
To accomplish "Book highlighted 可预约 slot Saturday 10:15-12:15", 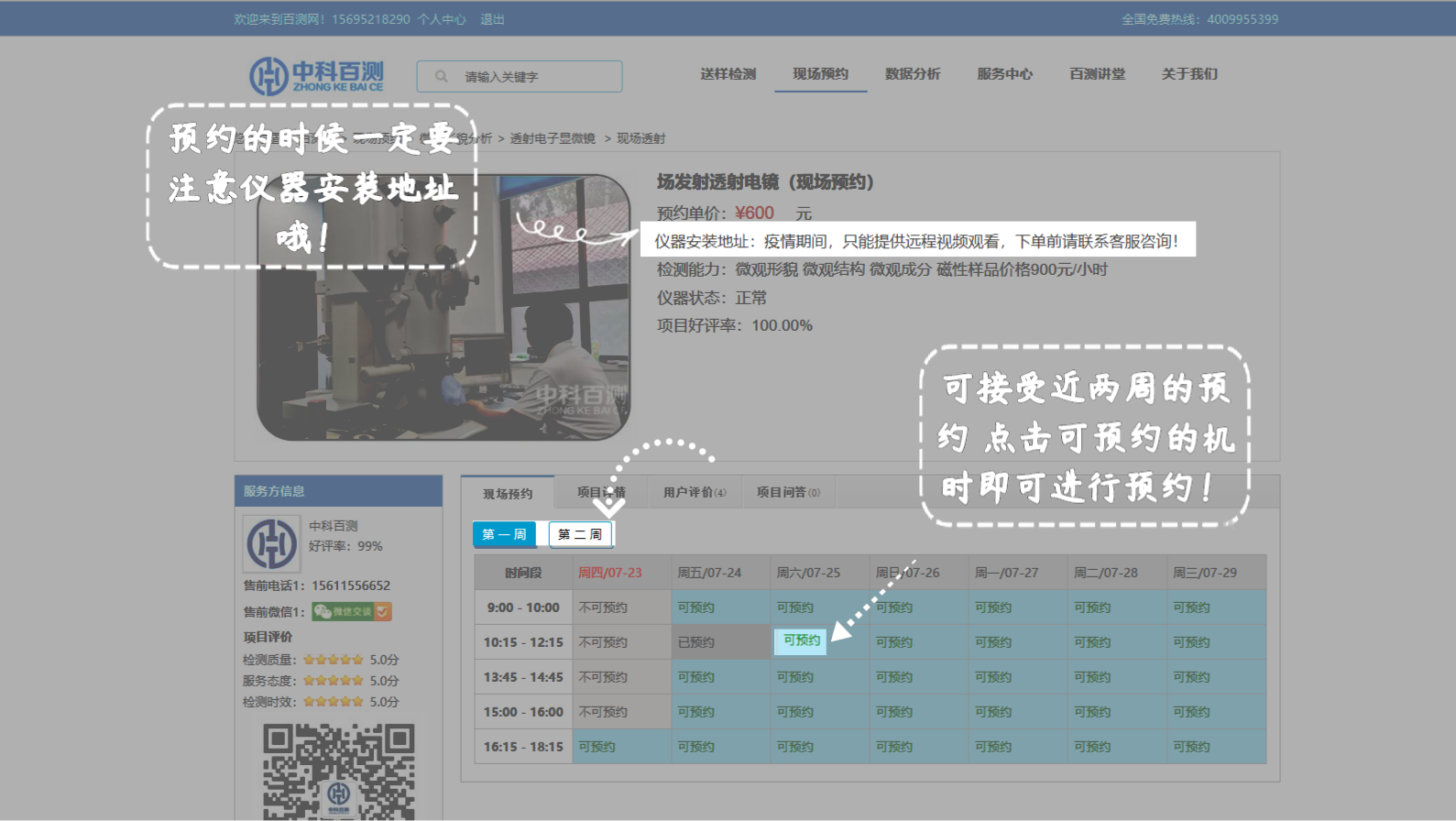I will coord(801,640).
